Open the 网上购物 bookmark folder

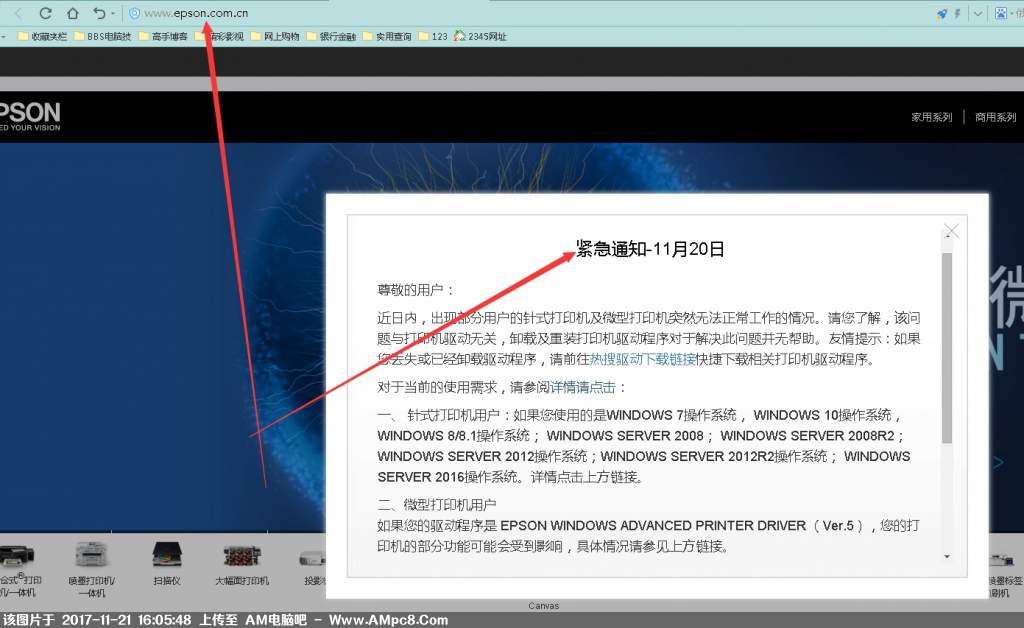(x=275, y=37)
